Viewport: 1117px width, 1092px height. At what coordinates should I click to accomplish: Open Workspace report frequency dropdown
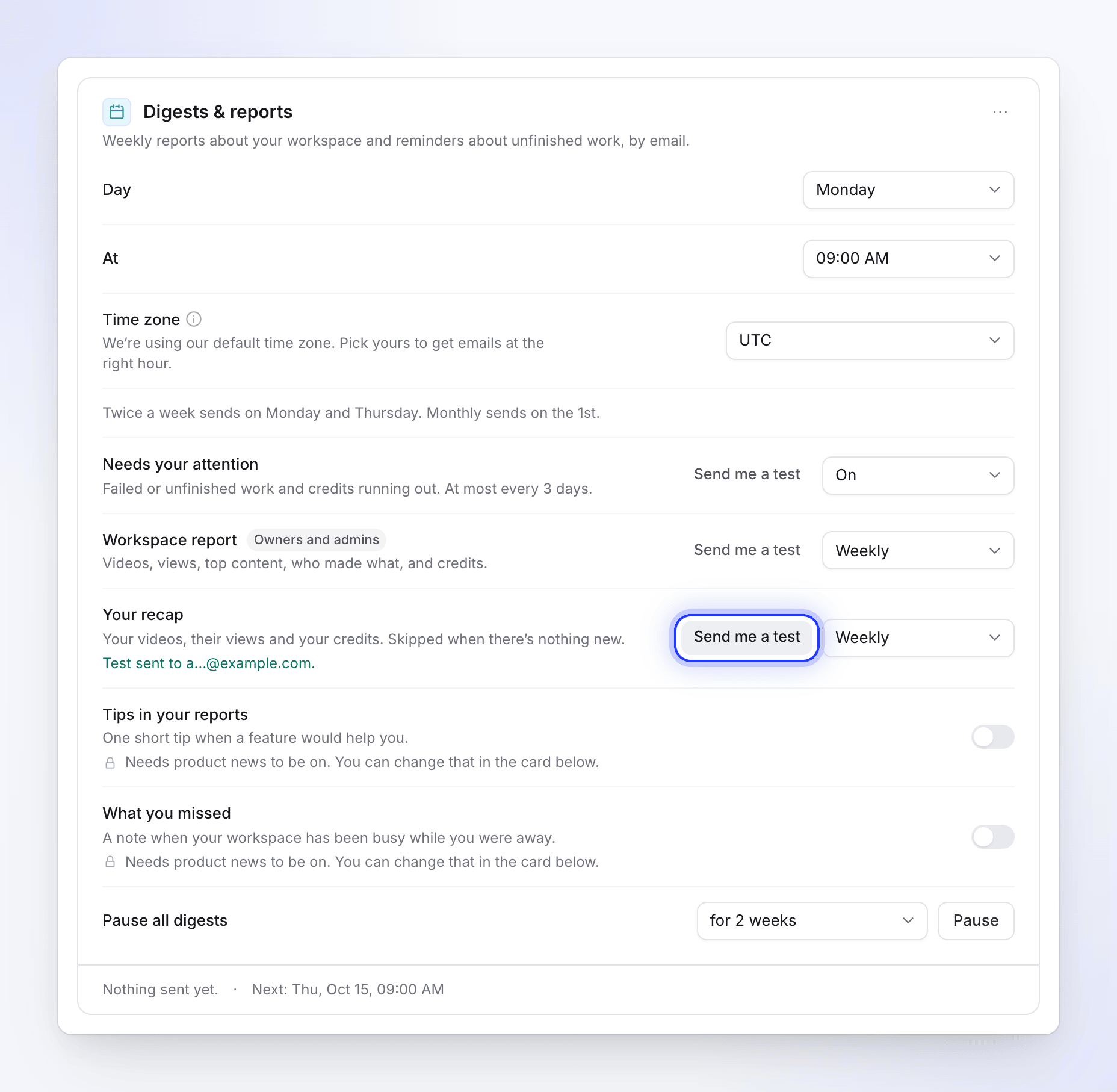(918, 550)
